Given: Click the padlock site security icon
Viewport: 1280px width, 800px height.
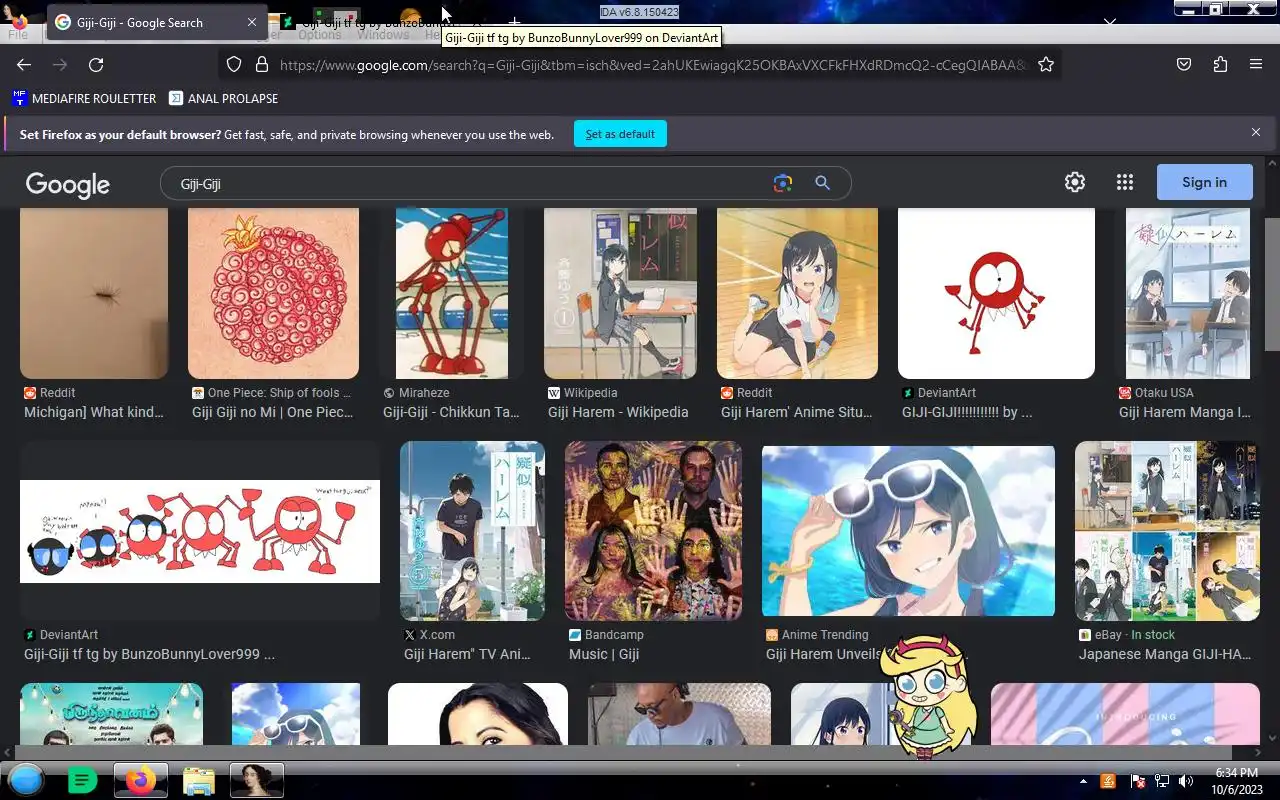Looking at the screenshot, I should click(262, 64).
